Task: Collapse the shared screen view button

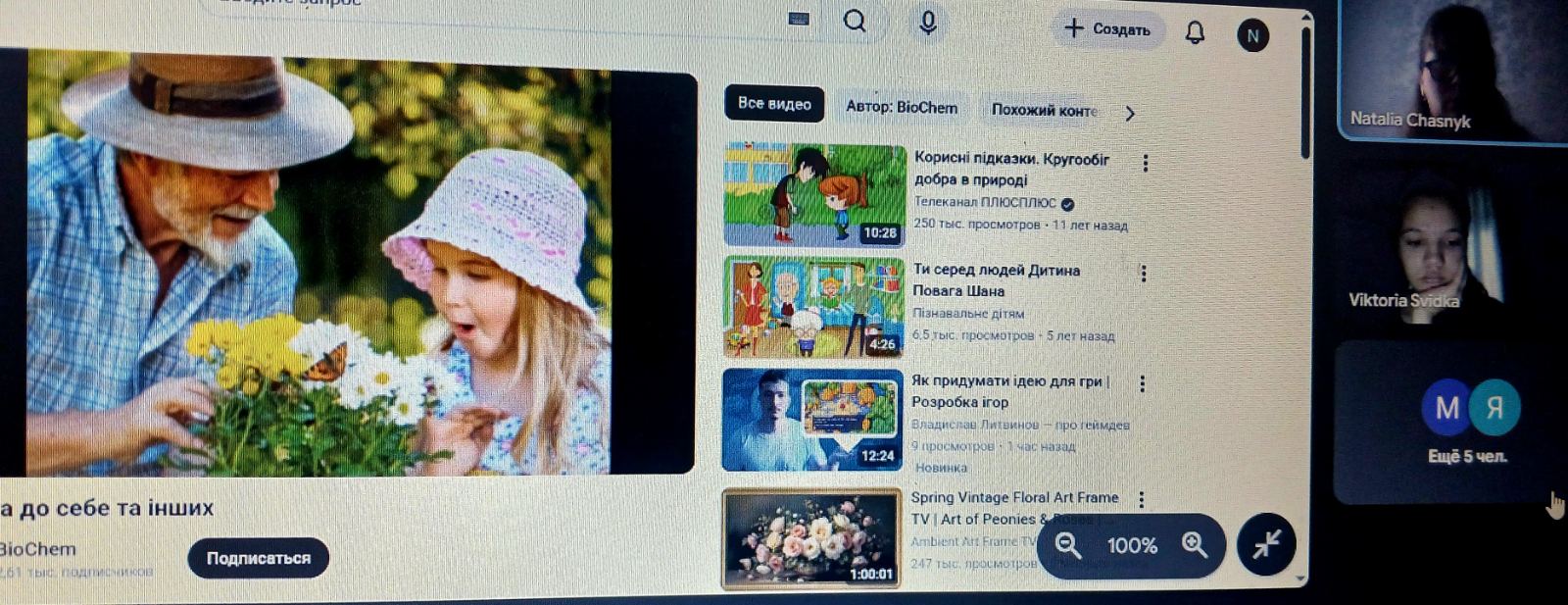Action: tap(1266, 544)
